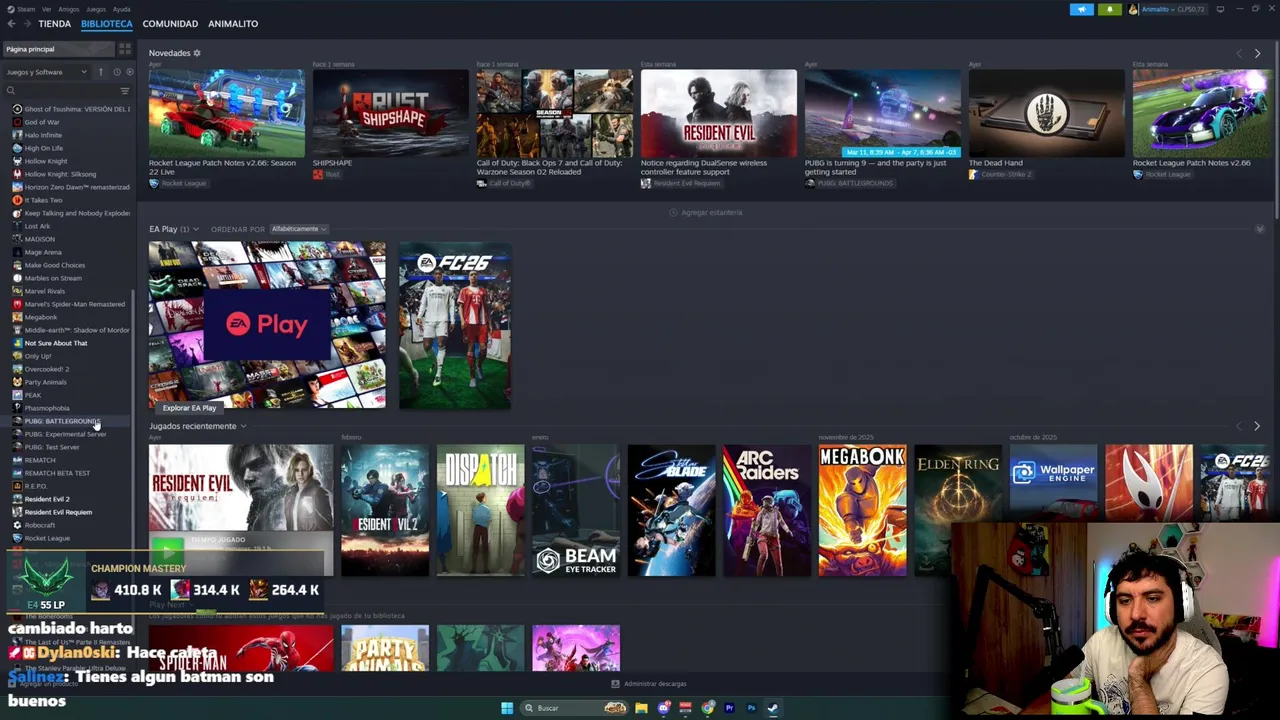The image size is (1280, 720).
Task: Open the Beam Eye Tracker cover
Action: [576, 510]
